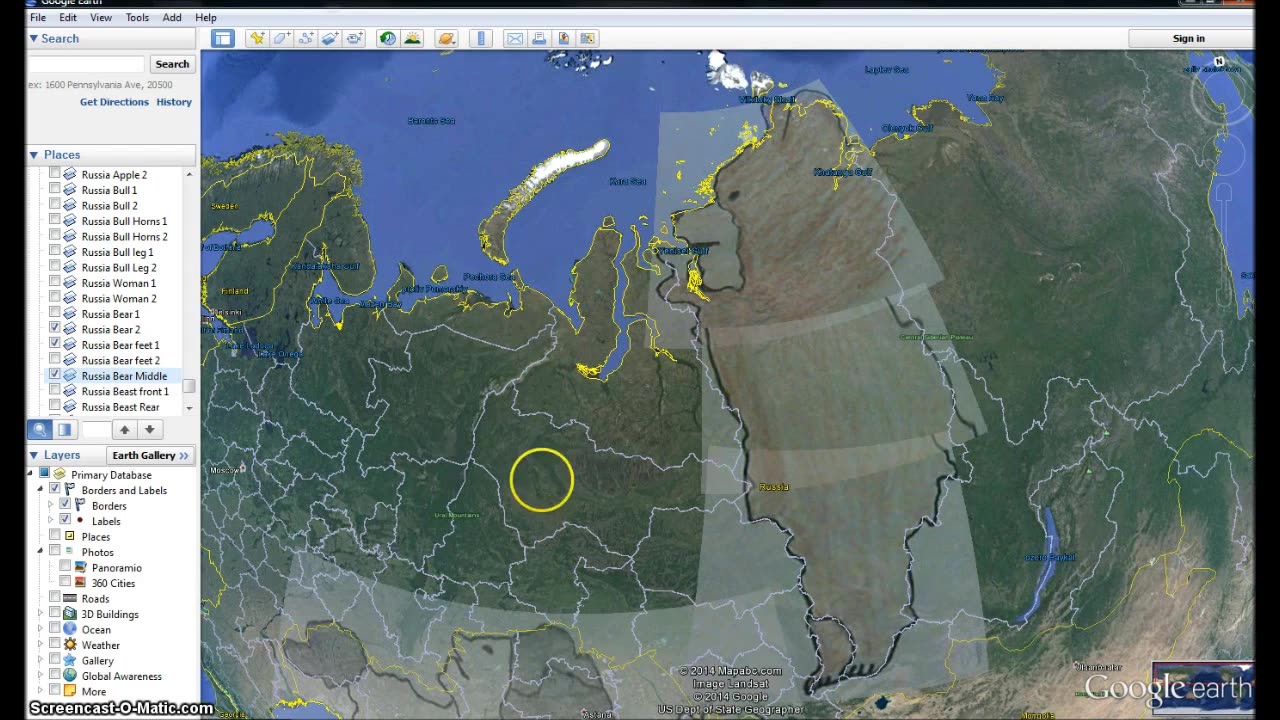1280x720 pixels.
Task: Click the Global Awareness globe icon
Action: pyautogui.click(x=70, y=676)
